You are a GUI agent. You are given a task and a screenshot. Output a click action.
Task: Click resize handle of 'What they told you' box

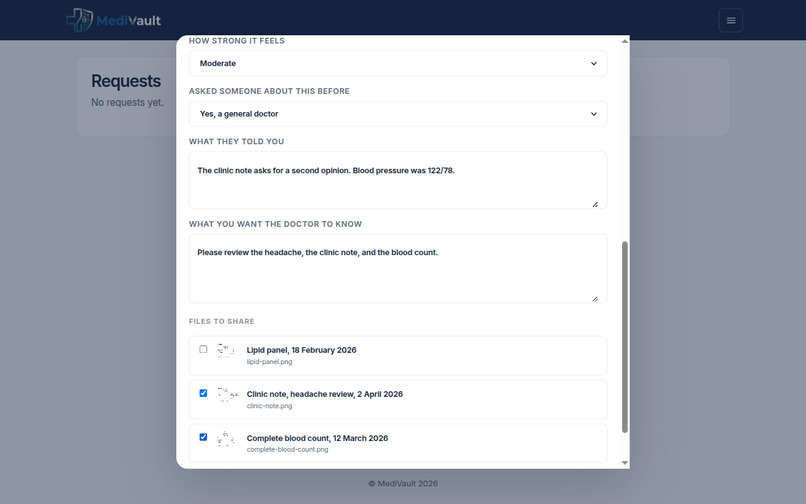click(x=595, y=204)
